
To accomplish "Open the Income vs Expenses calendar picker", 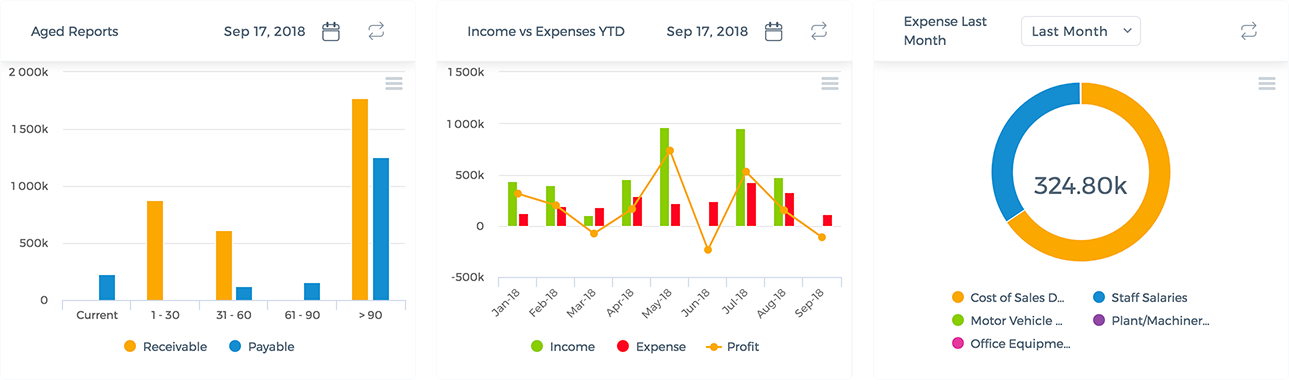I will [773, 31].
